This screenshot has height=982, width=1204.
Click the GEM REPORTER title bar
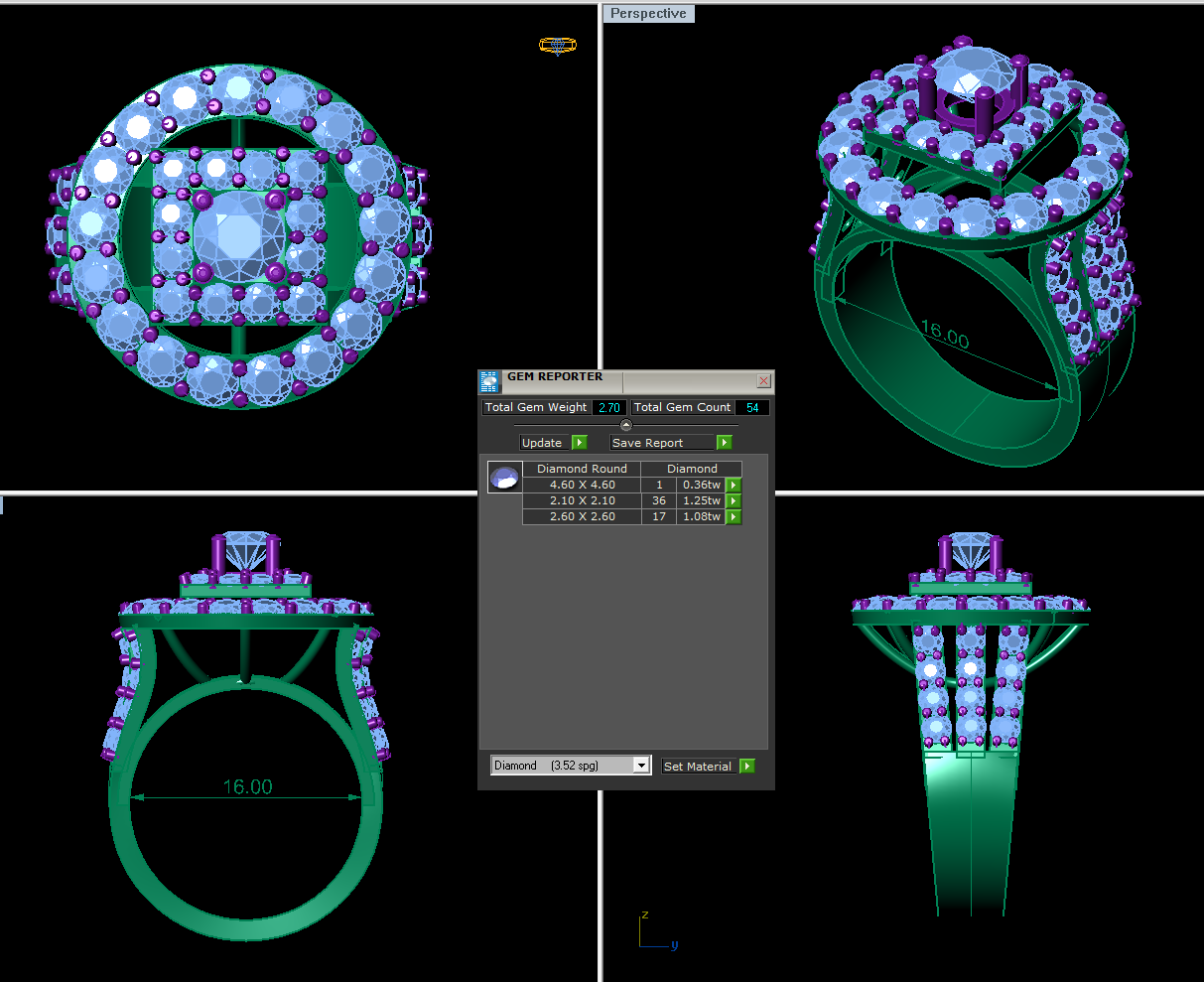[x=627, y=380]
